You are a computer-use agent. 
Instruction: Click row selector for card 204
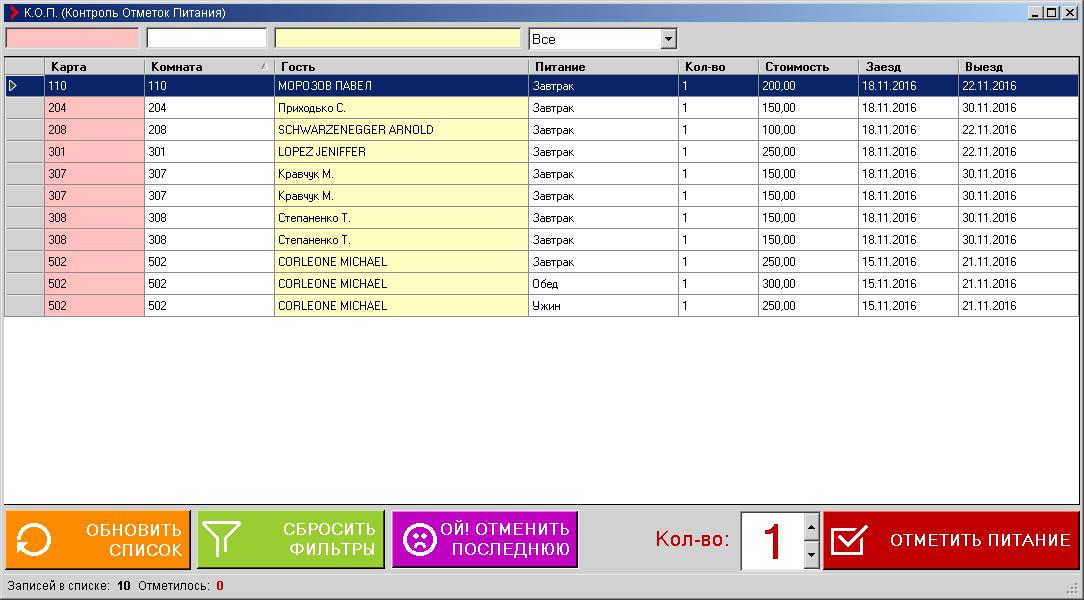tap(25, 108)
